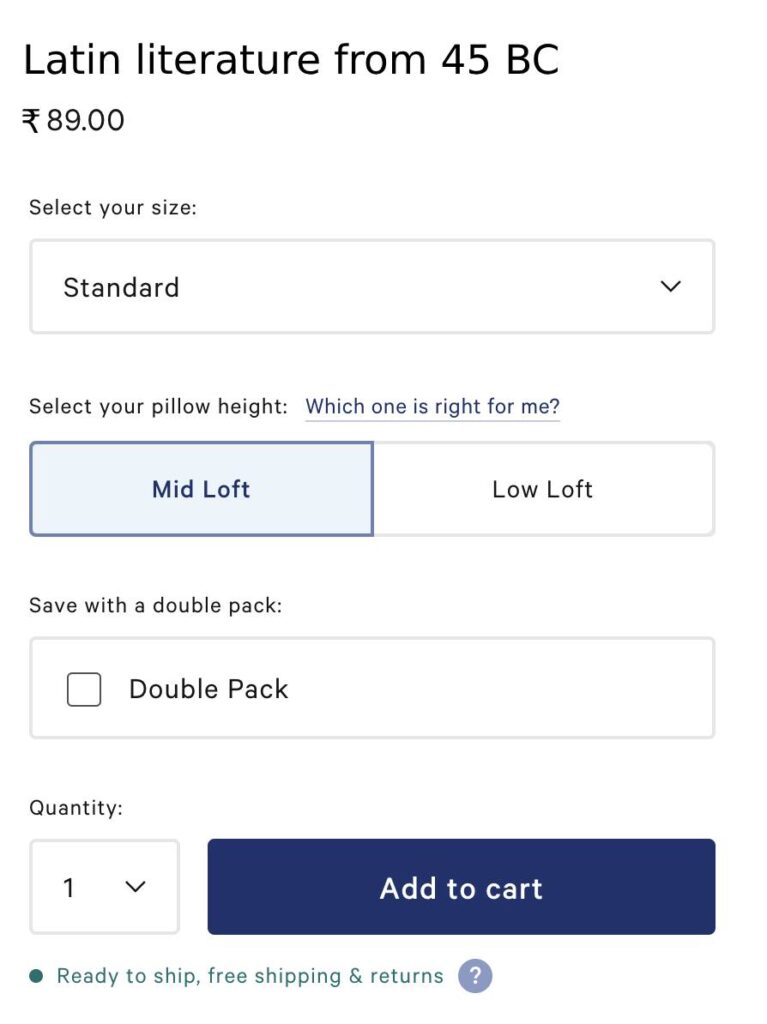
Task: Click the Quantity label text
Action: (76, 808)
